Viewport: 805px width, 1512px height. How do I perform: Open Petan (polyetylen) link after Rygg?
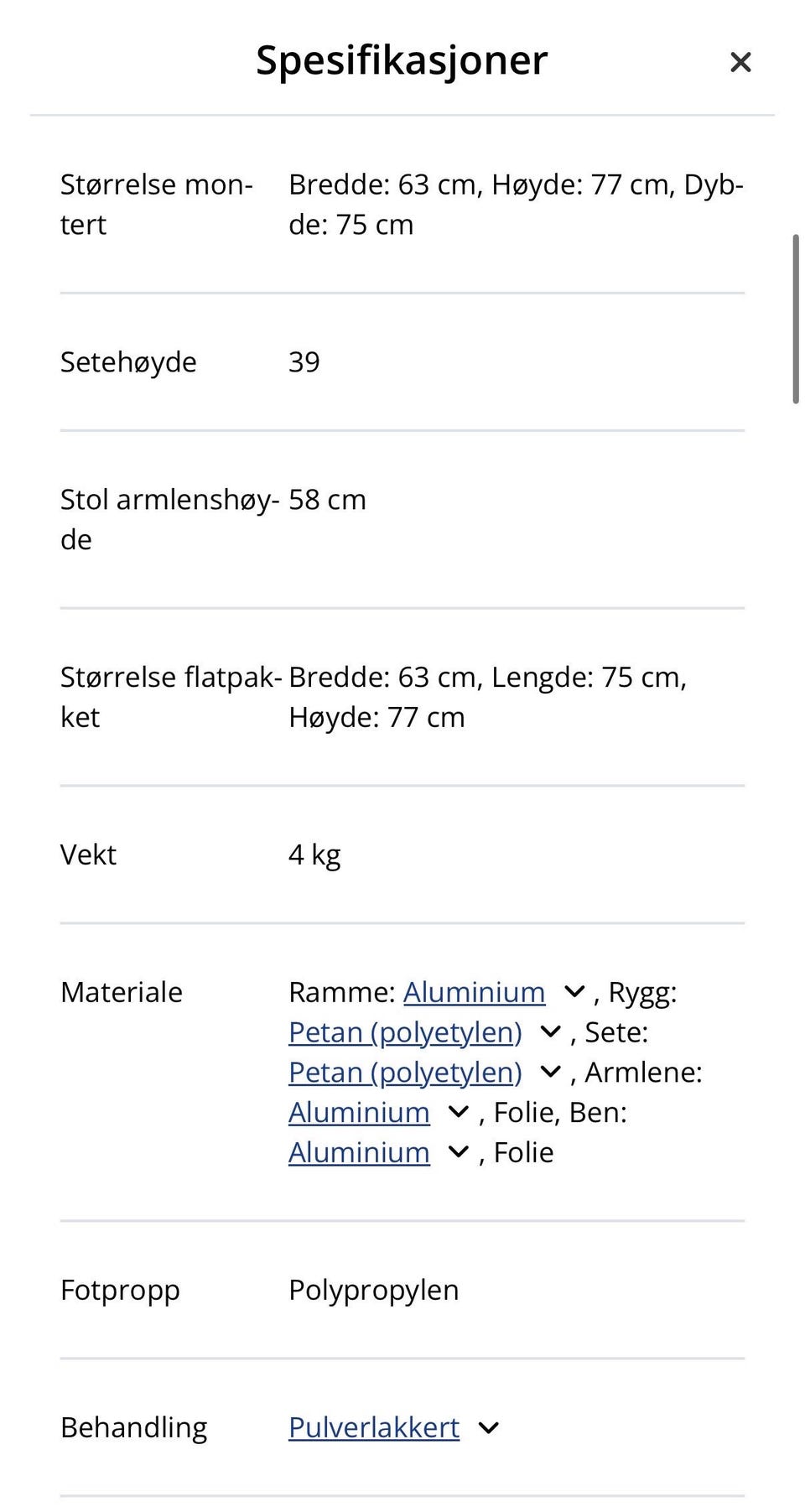405,1032
